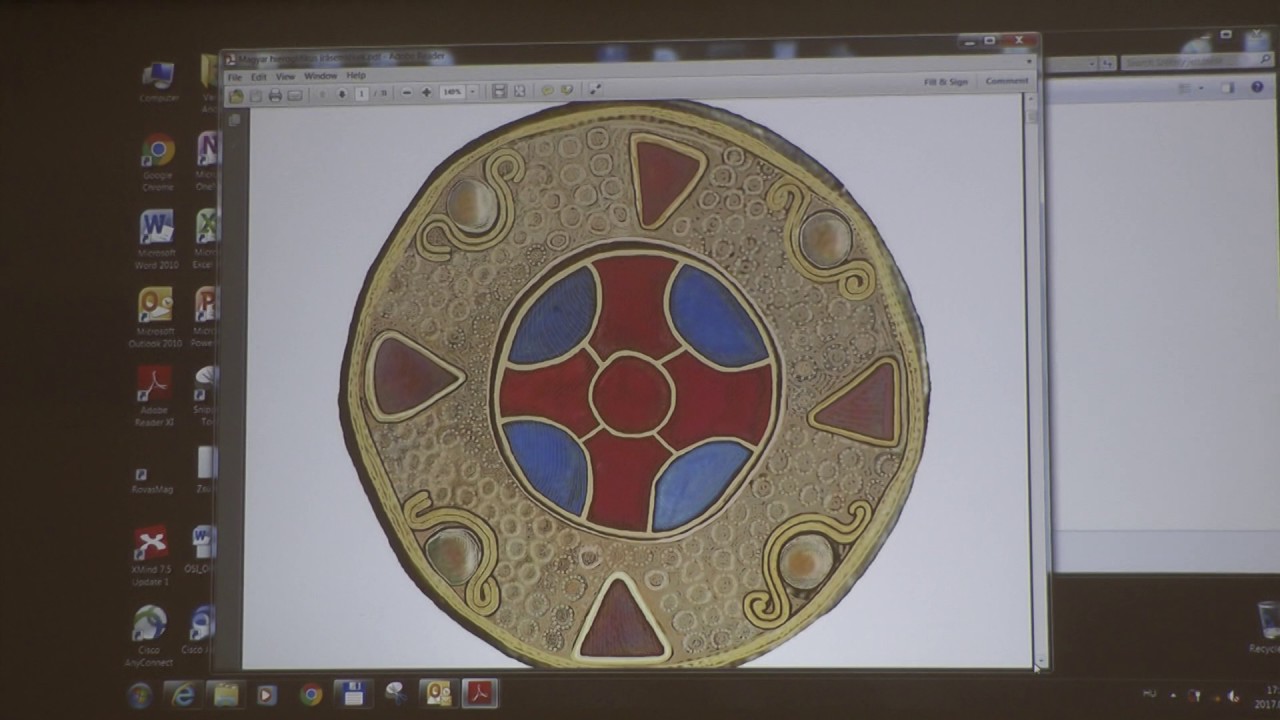
Task: Open Internet Explorer from the taskbar
Action: pos(183,695)
